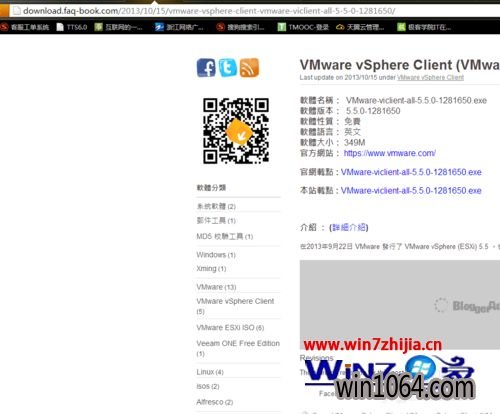Open the second red S-icon bookmark

(240, 27)
